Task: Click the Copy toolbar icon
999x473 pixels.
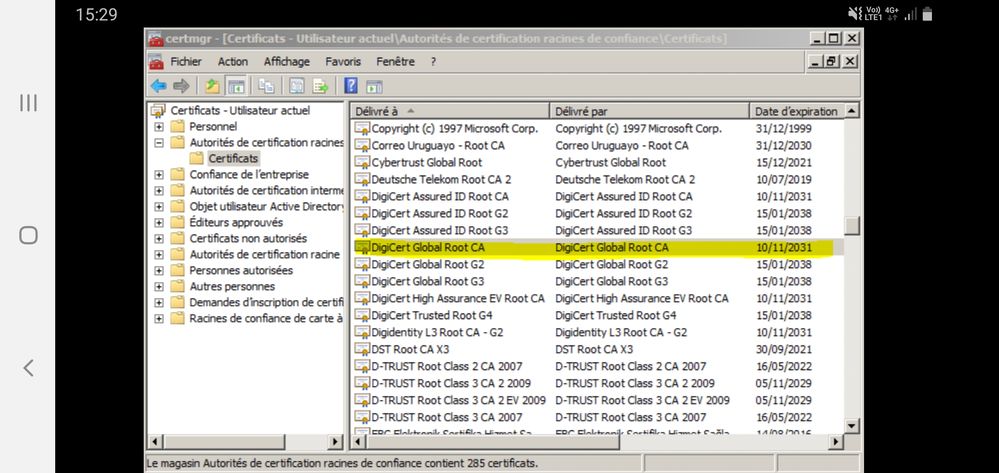Action: tap(267, 86)
